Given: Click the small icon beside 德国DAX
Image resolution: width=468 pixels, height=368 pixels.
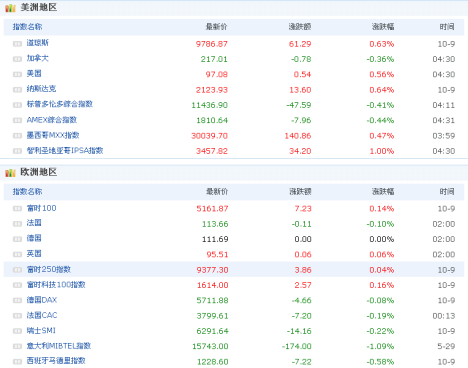Looking at the screenshot, I should click(17, 300).
